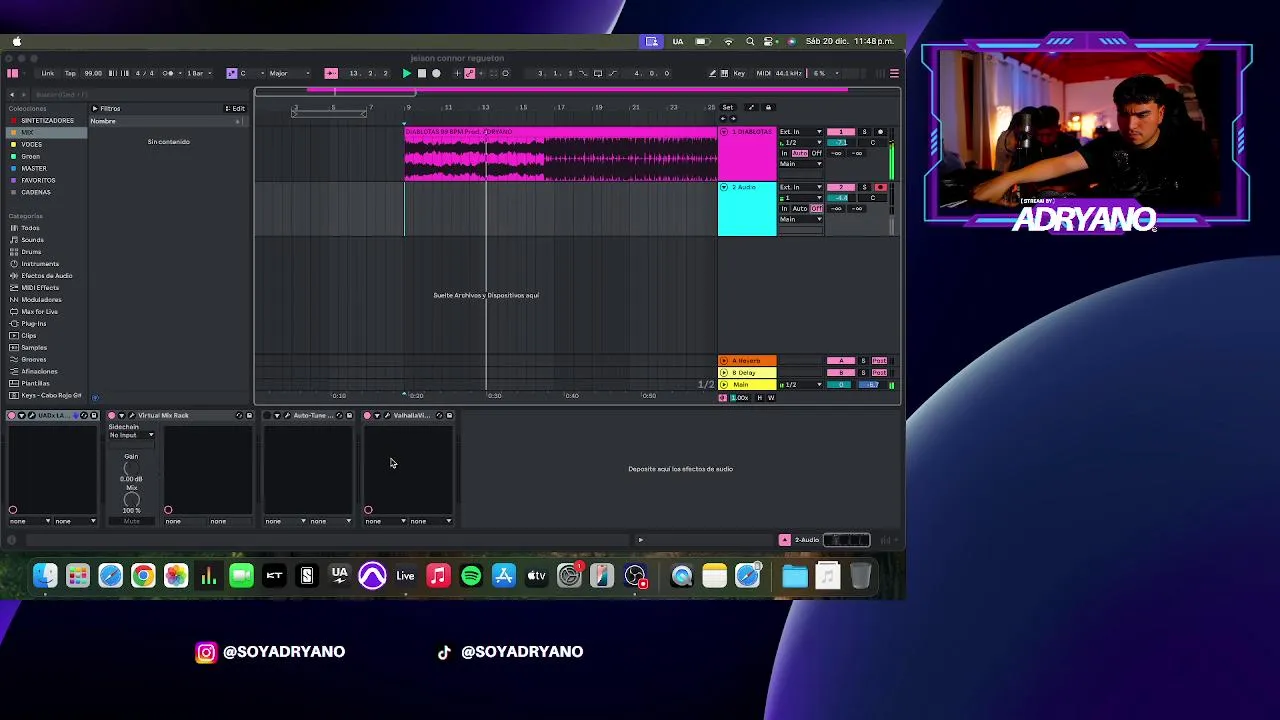Open Google Chrome from the Dock
This screenshot has width=1280, height=720.
pos(143,575)
